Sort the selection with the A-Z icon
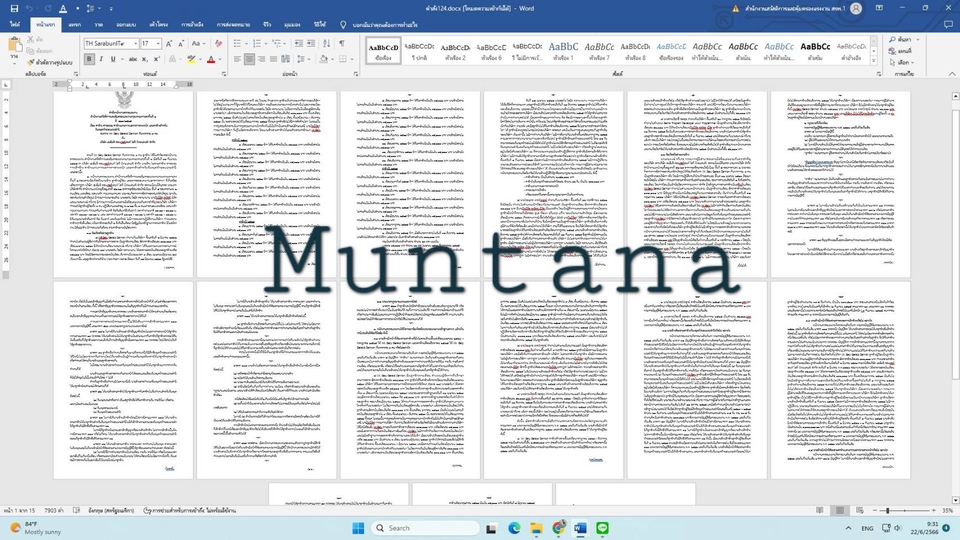The height and width of the screenshot is (540, 960). tap(326, 43)
